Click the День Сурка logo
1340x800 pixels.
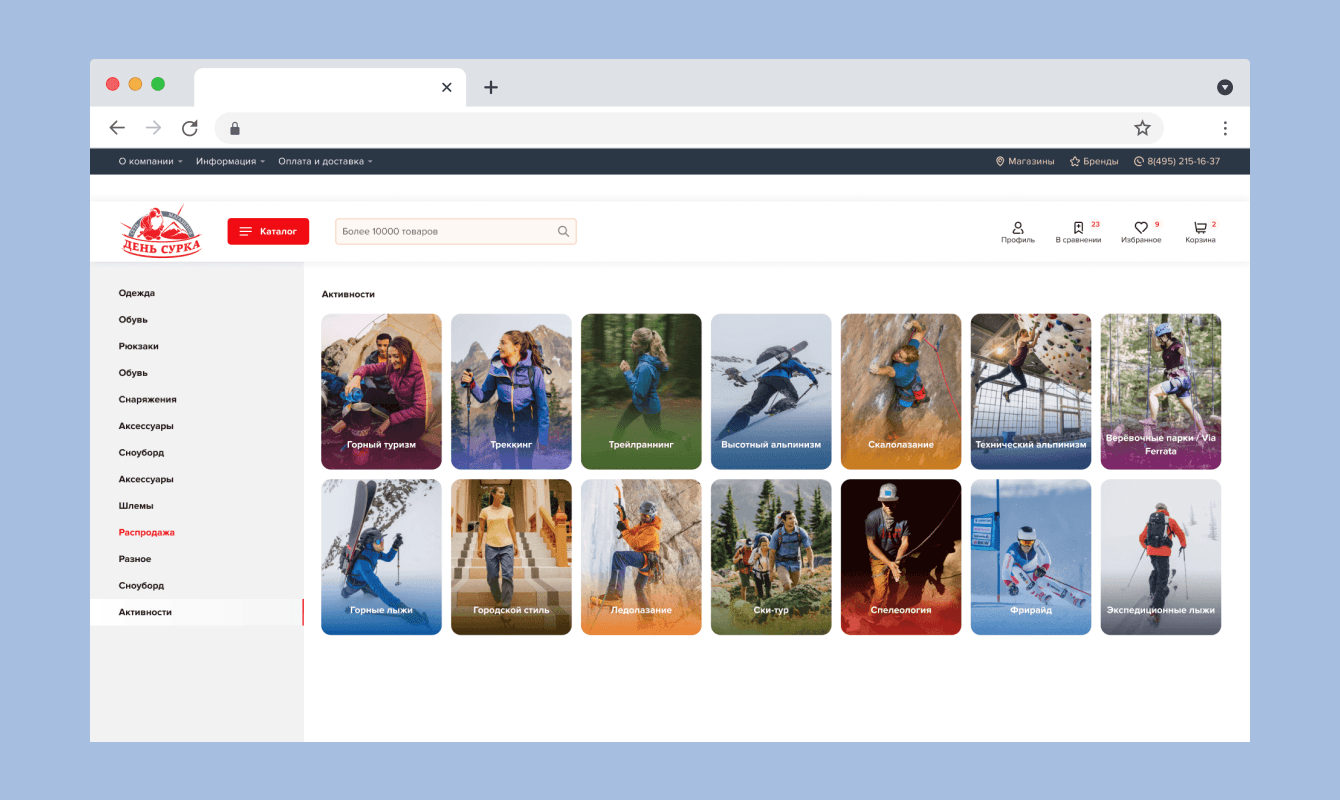161,231
